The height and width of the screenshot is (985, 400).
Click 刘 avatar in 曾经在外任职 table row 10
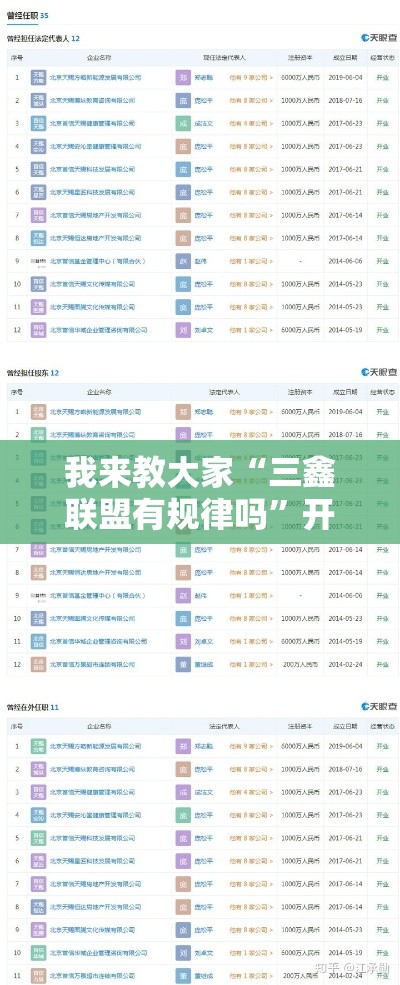click(182, 953)
